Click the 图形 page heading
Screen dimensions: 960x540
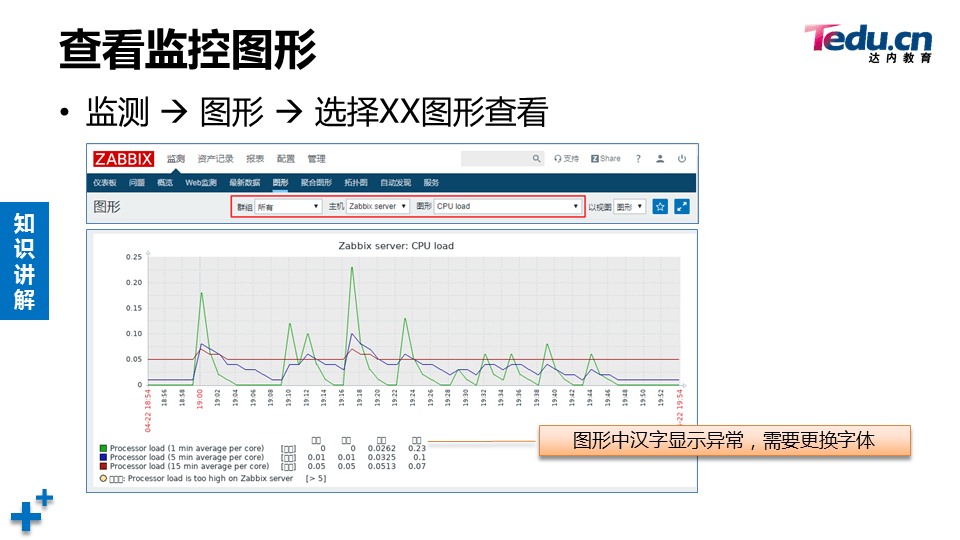[107, 207]
